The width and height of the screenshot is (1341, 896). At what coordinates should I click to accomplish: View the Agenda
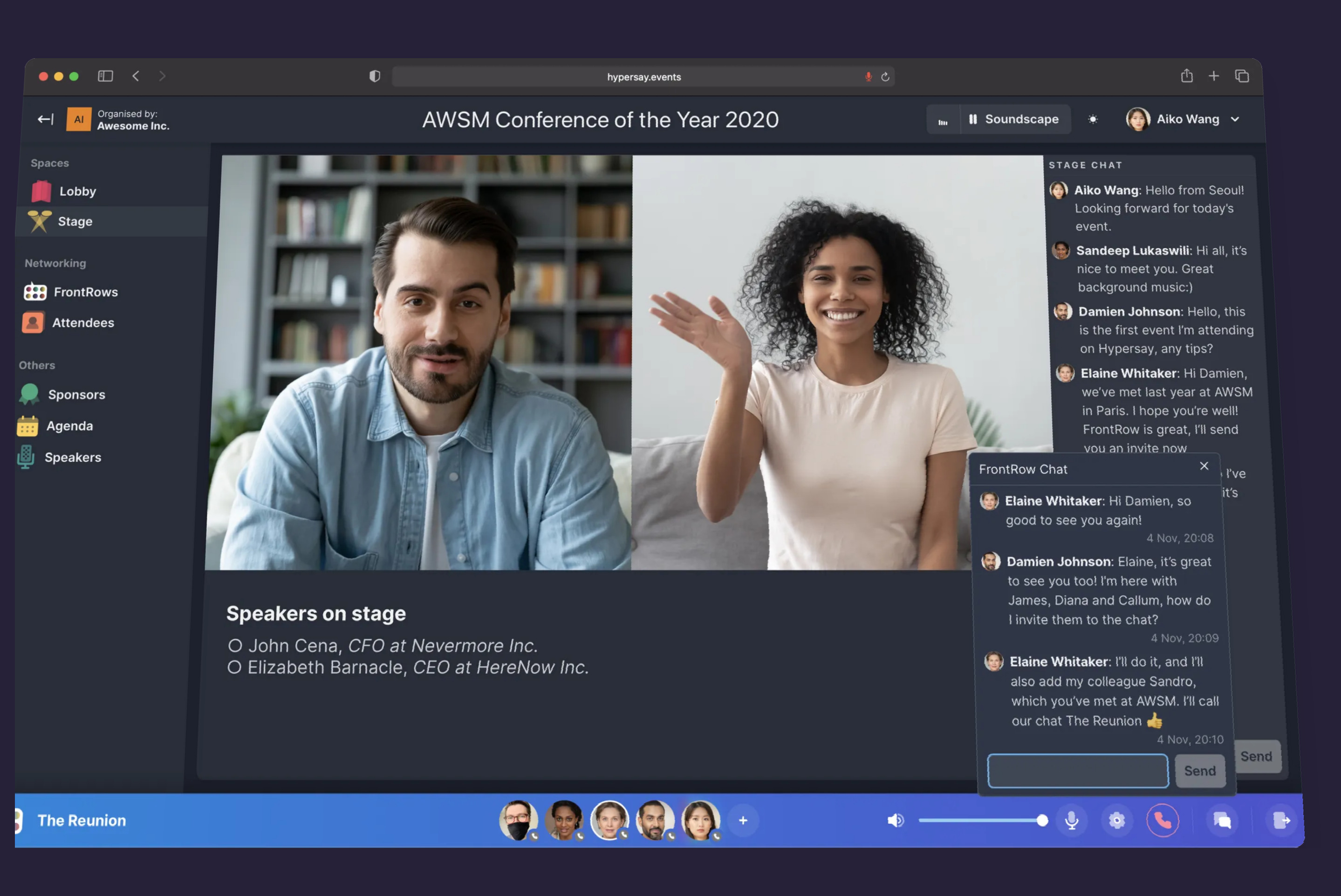(55, 426)
